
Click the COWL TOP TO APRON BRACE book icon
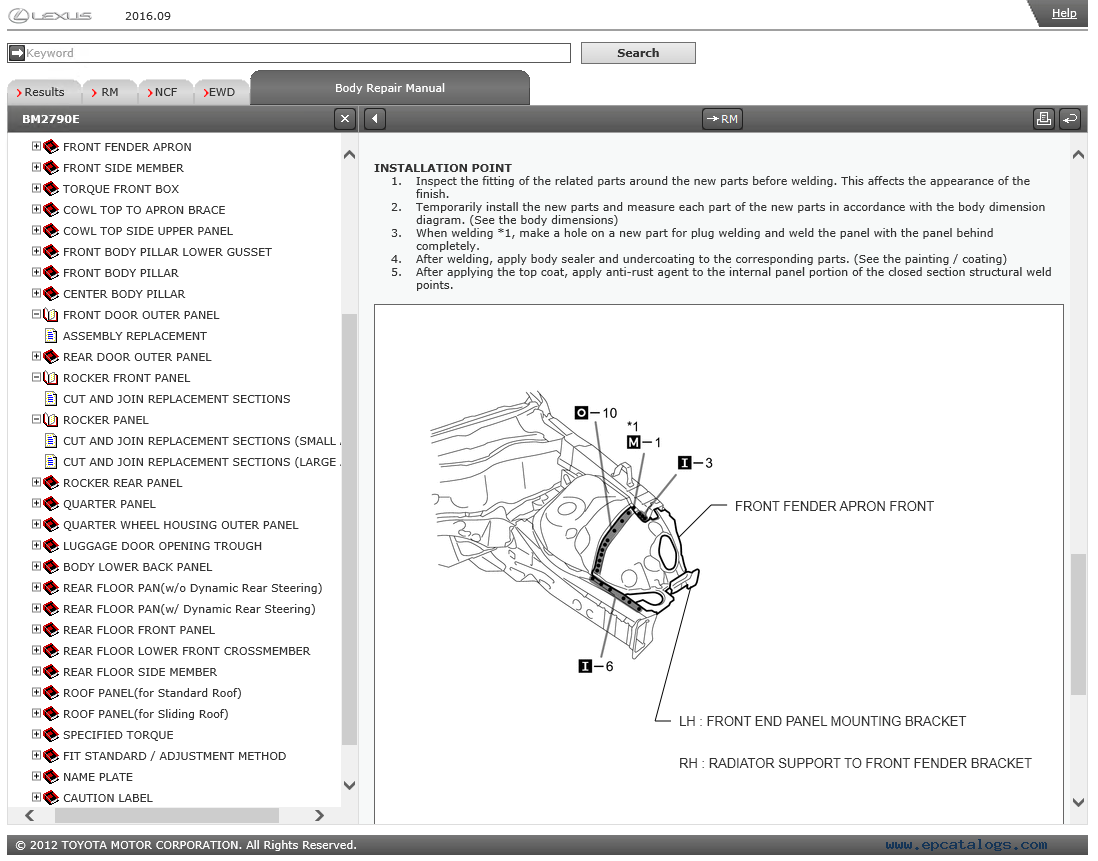coord(50,210)
